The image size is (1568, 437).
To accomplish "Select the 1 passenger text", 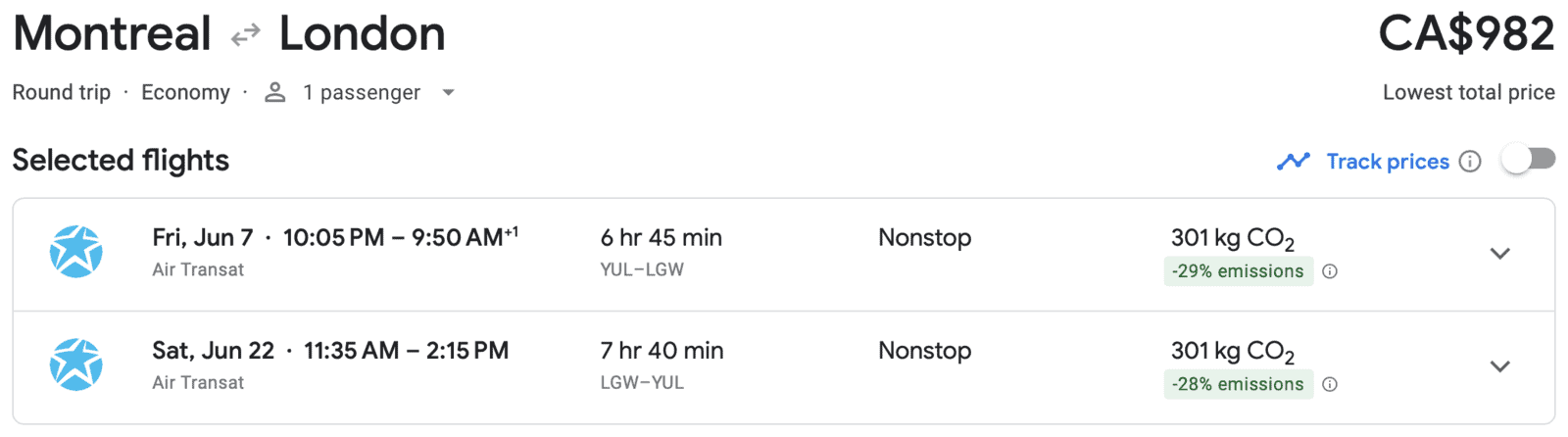I will 361,92.
